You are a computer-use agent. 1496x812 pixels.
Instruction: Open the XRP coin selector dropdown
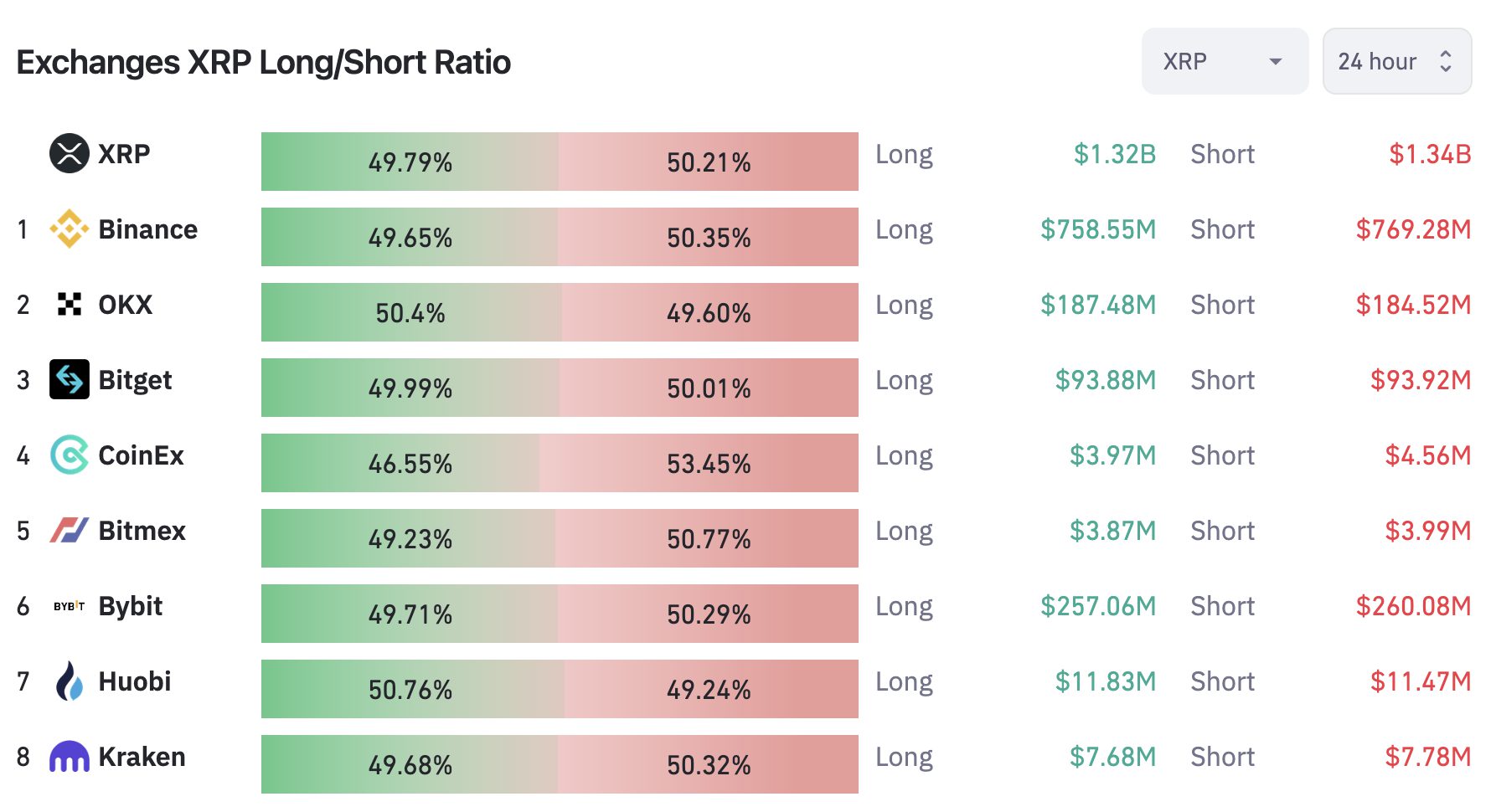pos(1224,61)
